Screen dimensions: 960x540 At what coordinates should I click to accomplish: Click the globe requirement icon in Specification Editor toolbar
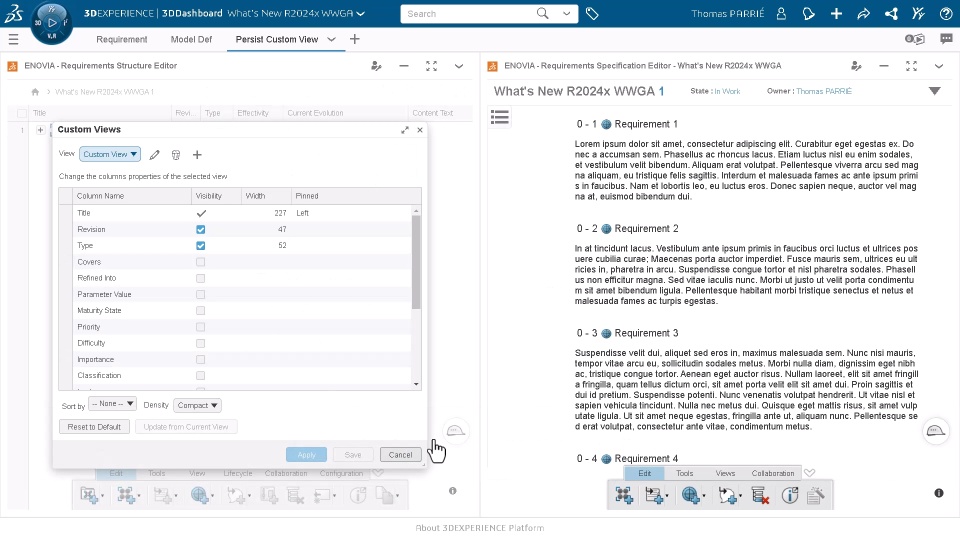point(691,495)
